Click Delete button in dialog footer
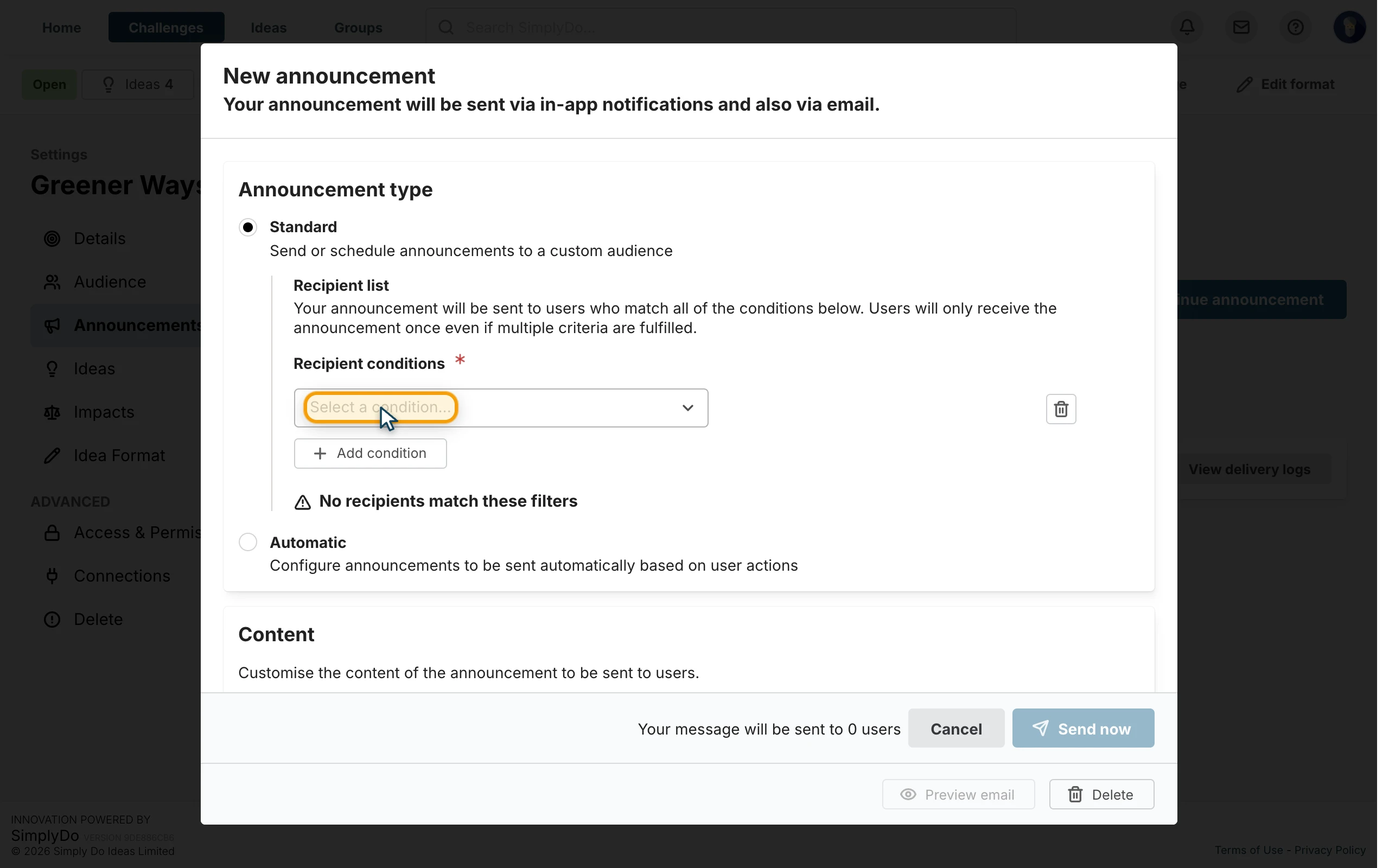Viewport: 1389px width, 868px height. (x=1101, y=794)
